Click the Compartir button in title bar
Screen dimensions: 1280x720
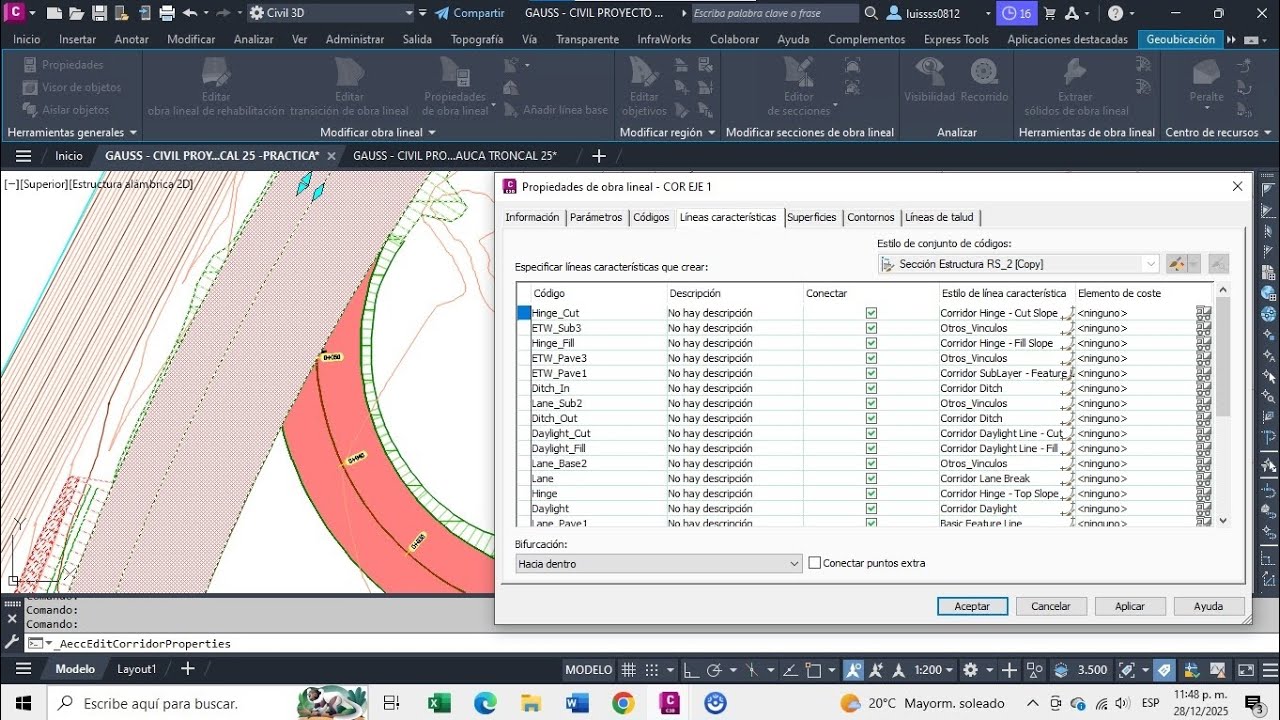click(x=469, y=13)
